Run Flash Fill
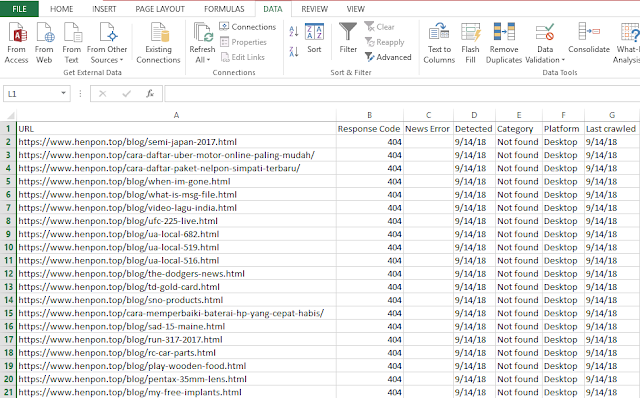The height and width of the screenshot is (398, 640). 471,43
